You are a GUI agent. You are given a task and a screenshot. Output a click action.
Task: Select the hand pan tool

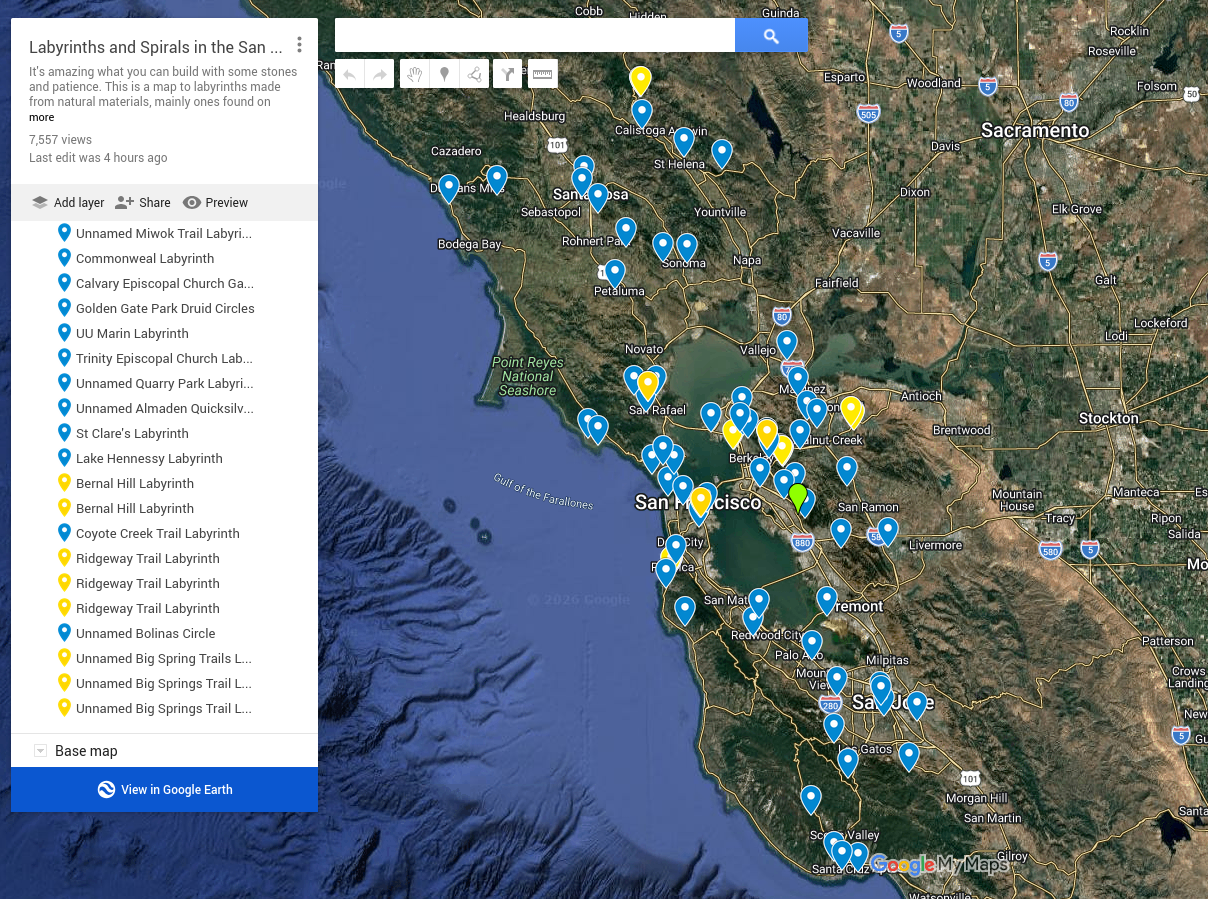click(415, 74)
